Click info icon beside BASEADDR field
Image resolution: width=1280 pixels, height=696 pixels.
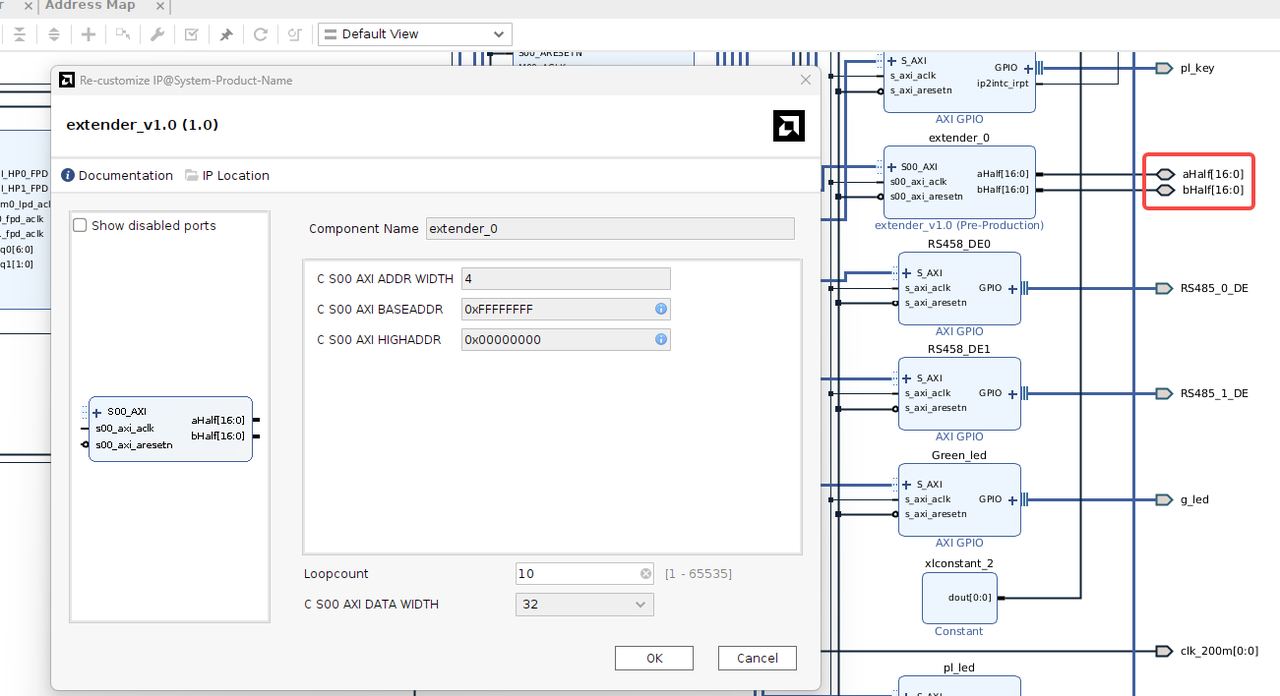[661, 309]
